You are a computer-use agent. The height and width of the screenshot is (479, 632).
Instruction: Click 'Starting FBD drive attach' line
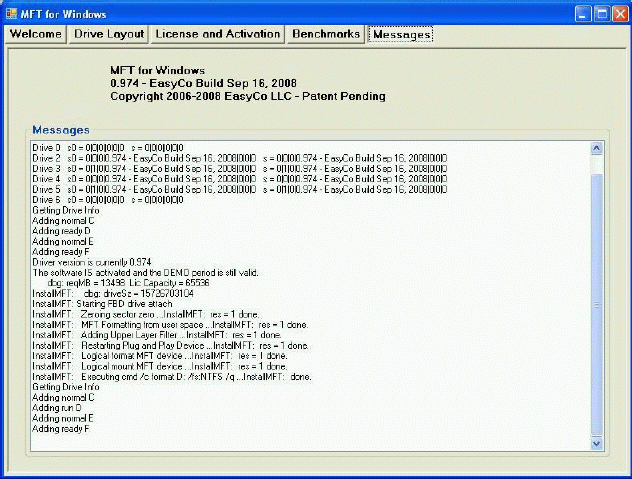(102, 304)
